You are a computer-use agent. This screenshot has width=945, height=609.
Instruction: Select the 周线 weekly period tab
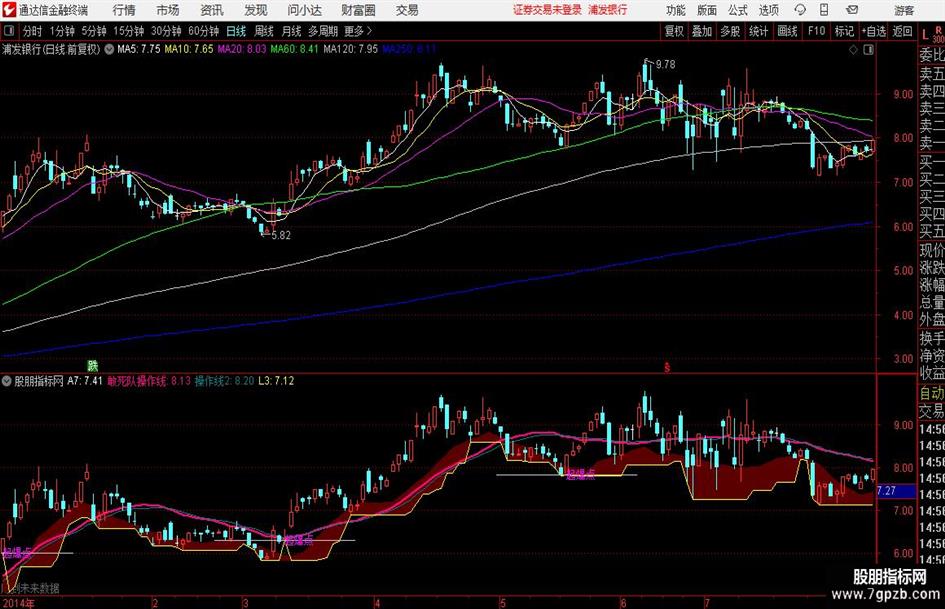[264, 31]
